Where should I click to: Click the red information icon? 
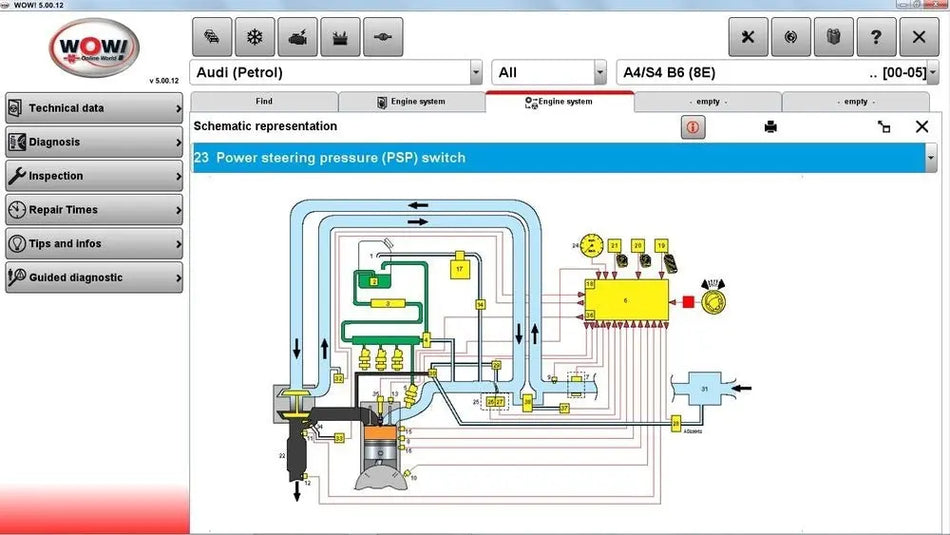[693, 127]
